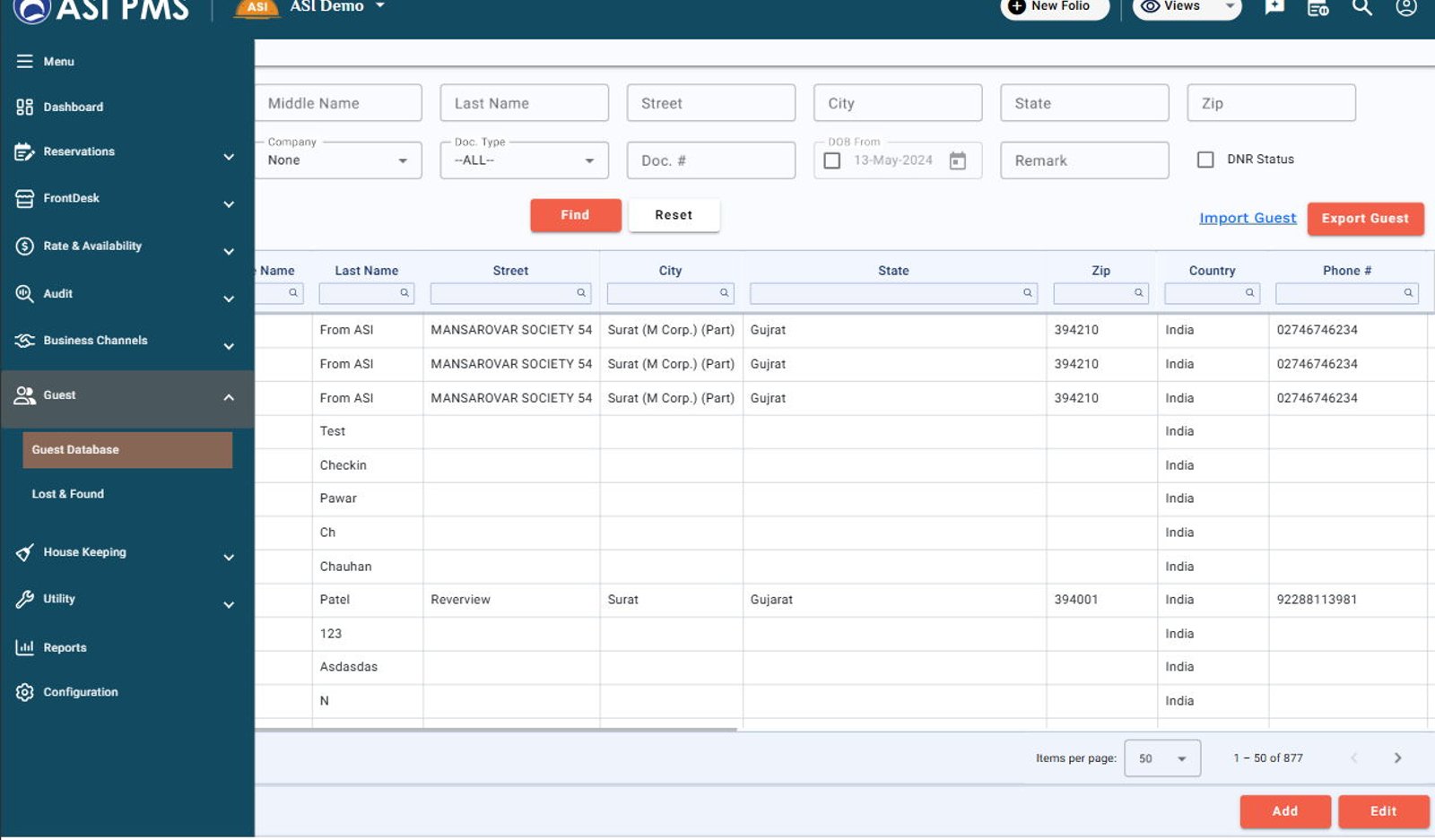Click the Audit magnifier icon
This screenshot has height=840, width=1435.
click(25, 293)
